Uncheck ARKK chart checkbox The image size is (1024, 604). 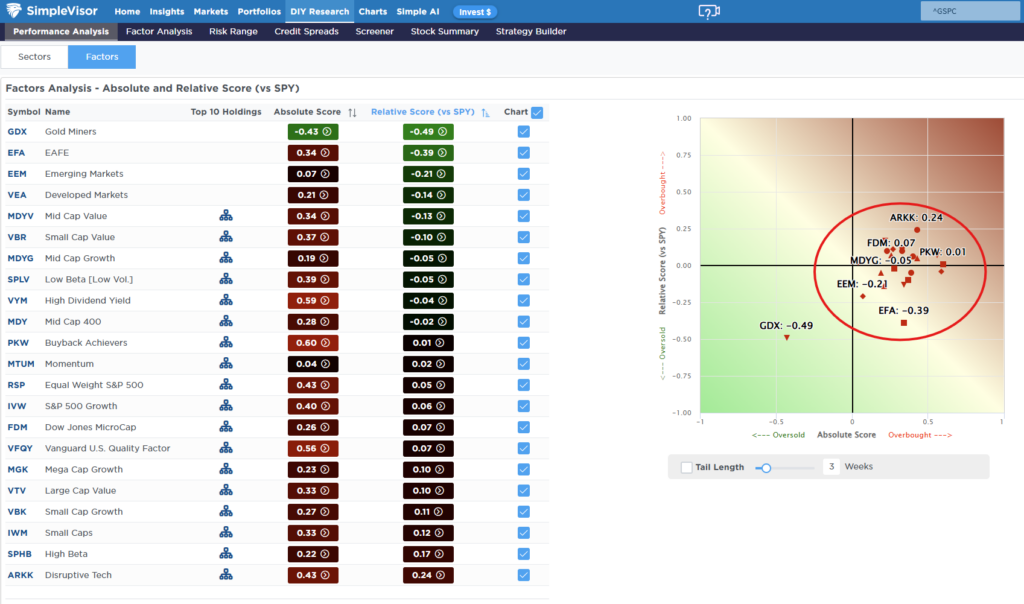click(x=524, y=575)
